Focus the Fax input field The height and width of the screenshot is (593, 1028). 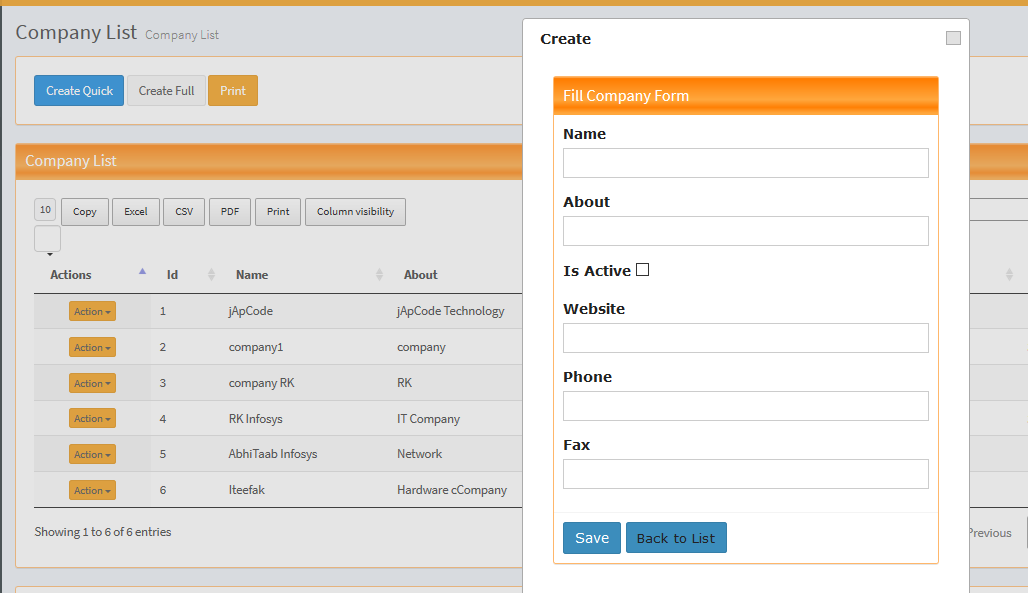tap(745, 474)
